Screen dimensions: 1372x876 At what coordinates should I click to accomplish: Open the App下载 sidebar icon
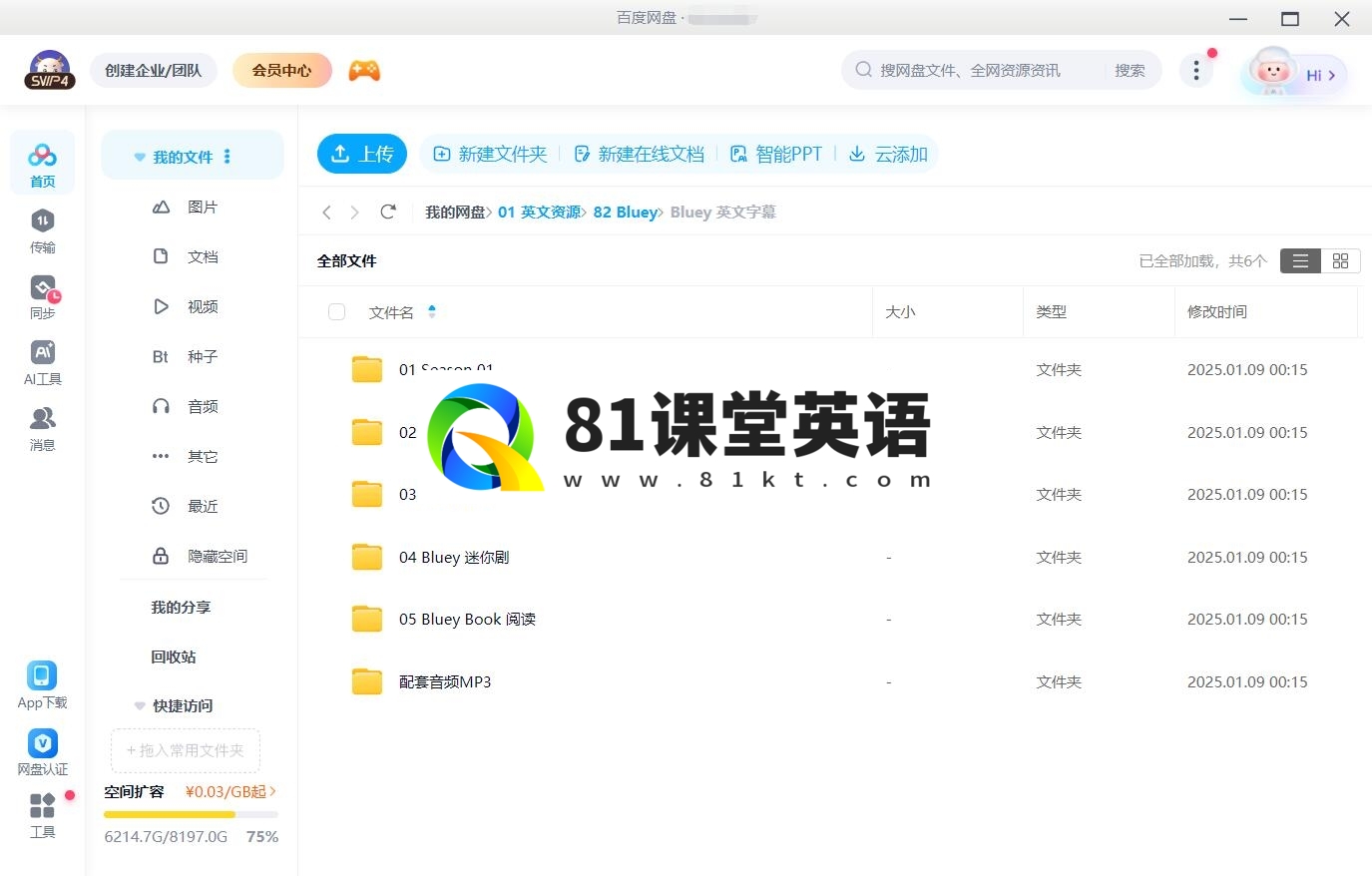pyautogui.click(x=42, y=685)
